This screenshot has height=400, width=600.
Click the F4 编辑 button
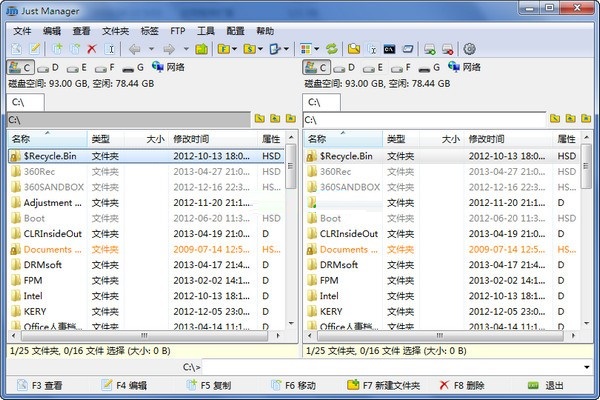coord(124,385)
